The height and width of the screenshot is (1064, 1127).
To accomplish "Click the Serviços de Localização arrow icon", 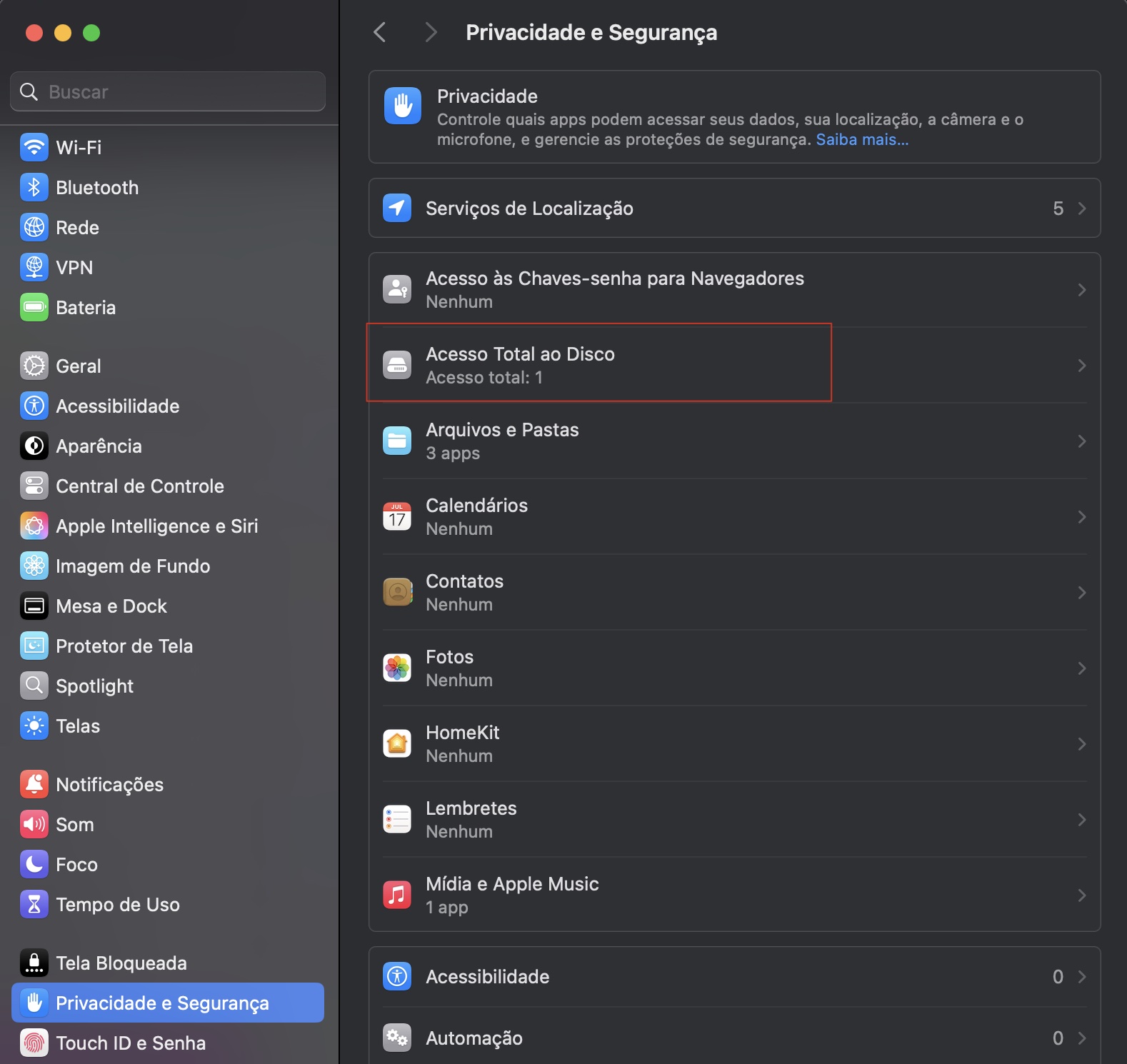I will pyautogui.click(x=397, y=208).
